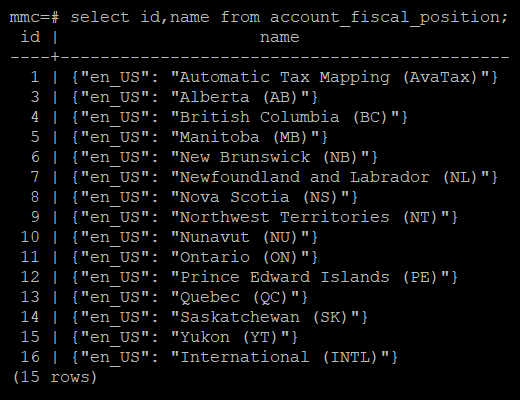This screenshot has height=400, width=520.
Task: Click the Ontario (ON) entry
Action: pyautogui.click(x=244, y=257)
